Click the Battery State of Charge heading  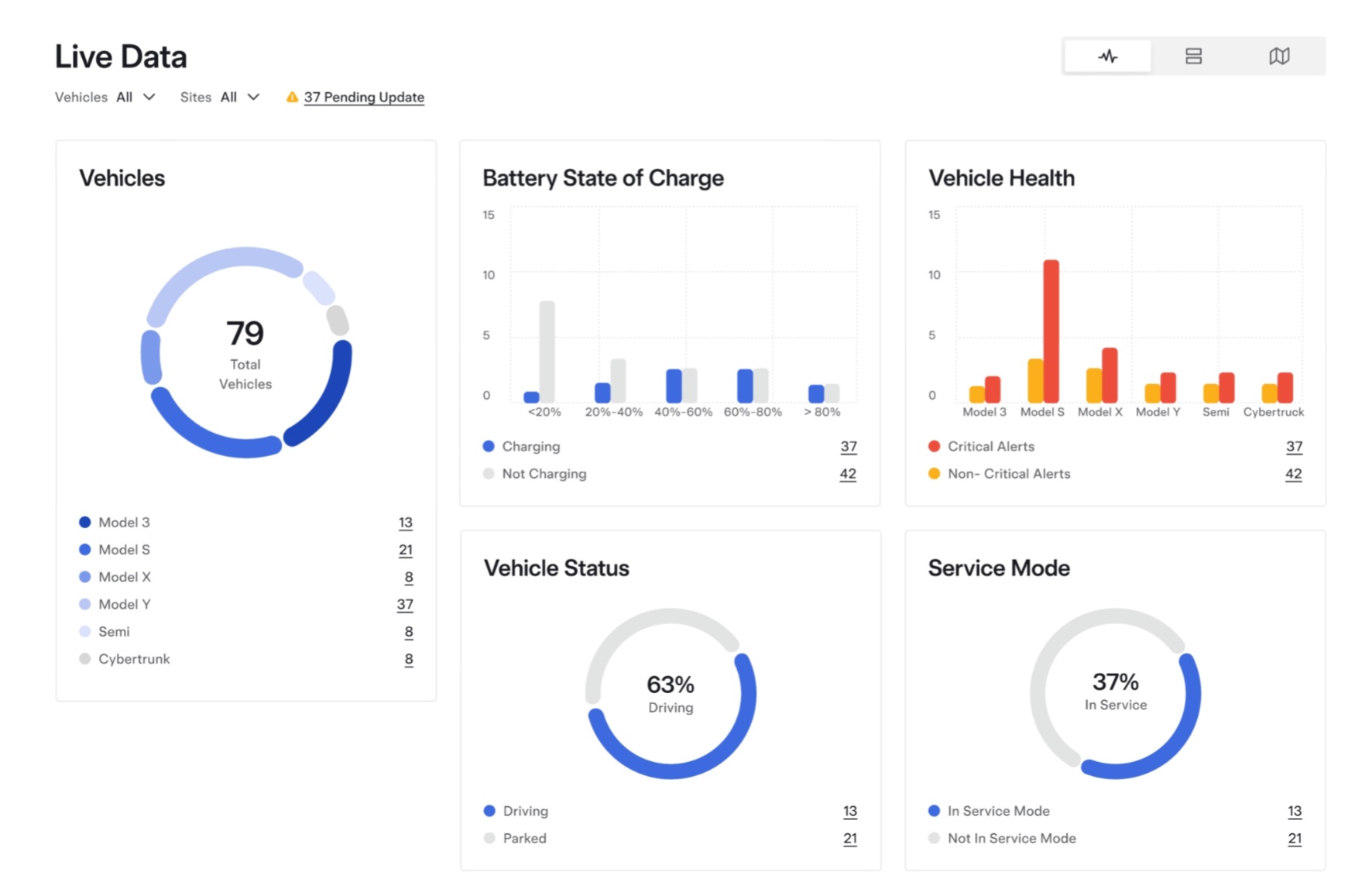pyautogui.click(x=603, y=178)
